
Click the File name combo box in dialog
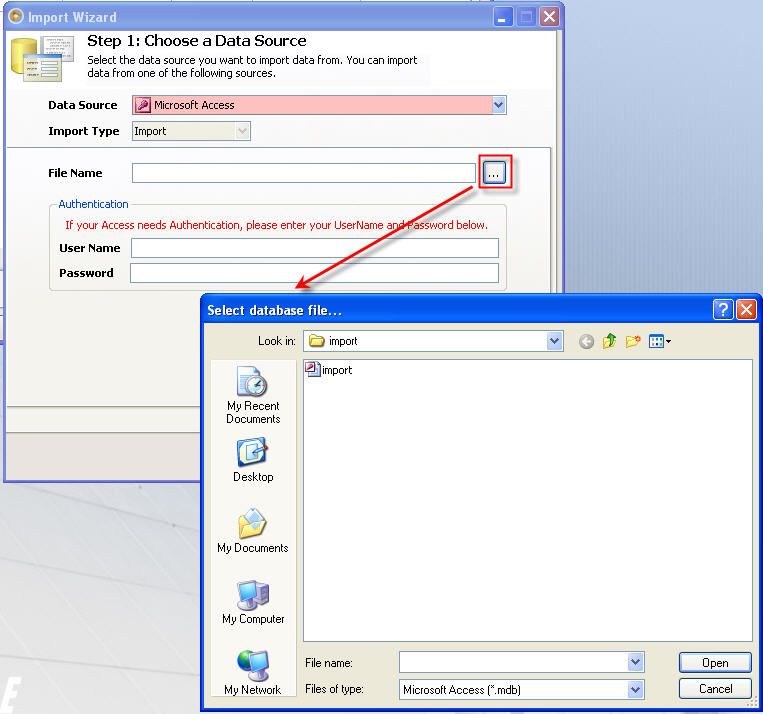click(x=522, y=662)
